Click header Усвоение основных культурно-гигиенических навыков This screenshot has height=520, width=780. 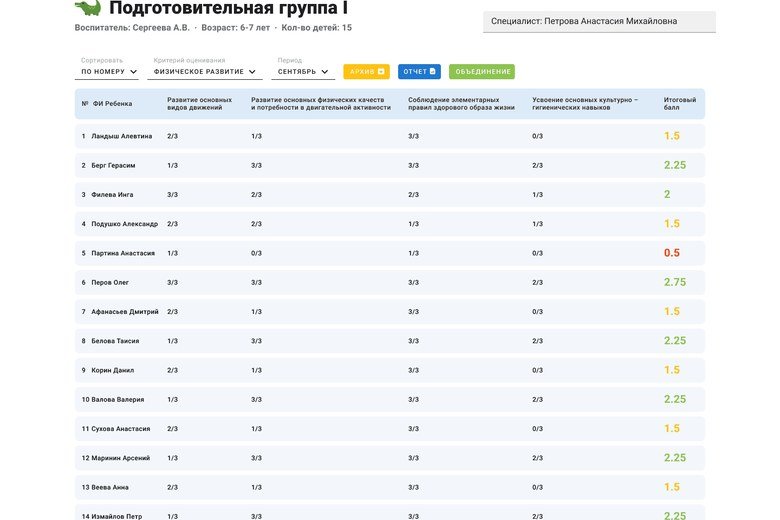pos(585,104)
